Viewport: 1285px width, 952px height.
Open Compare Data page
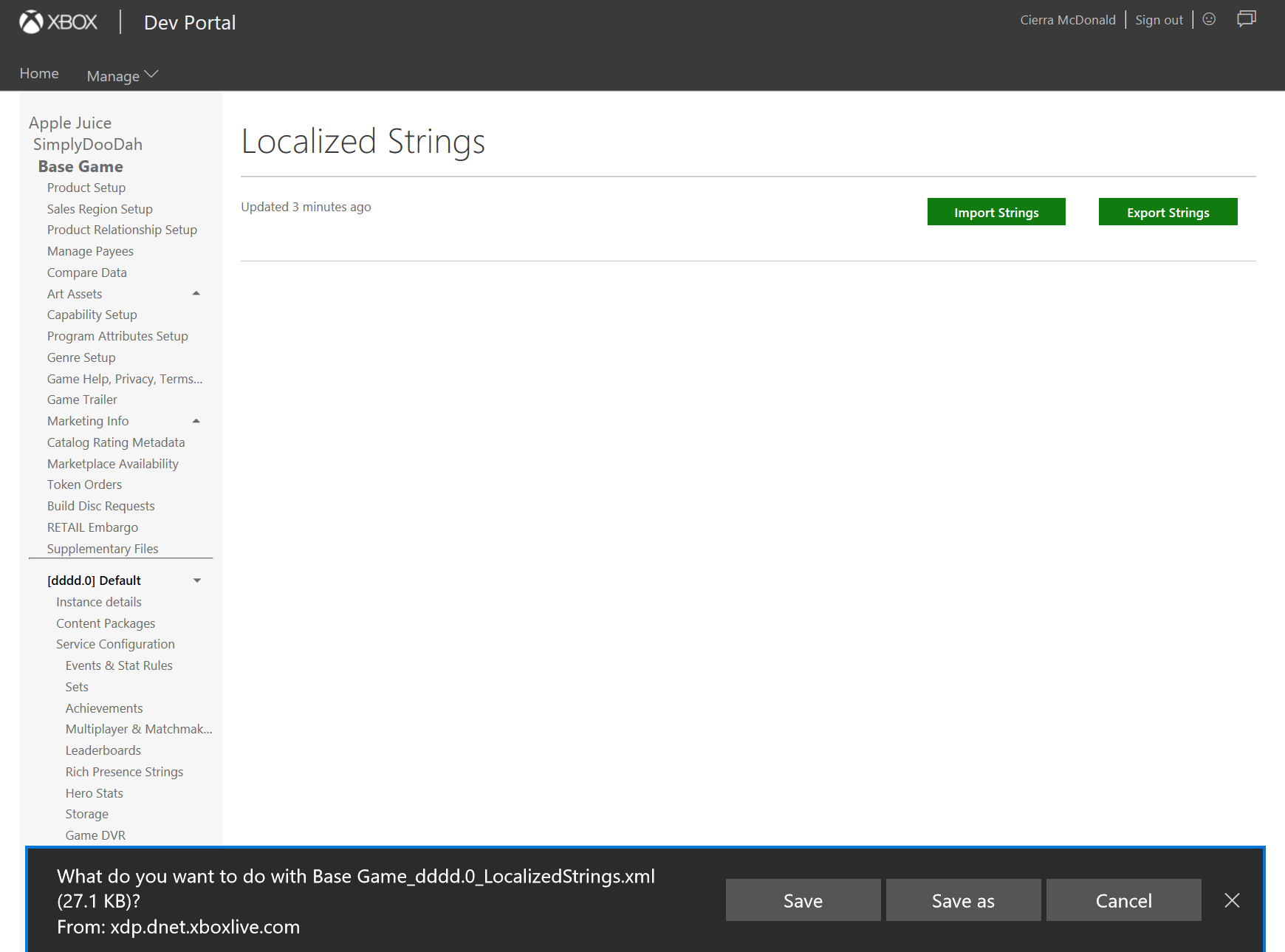coord(87,273)
